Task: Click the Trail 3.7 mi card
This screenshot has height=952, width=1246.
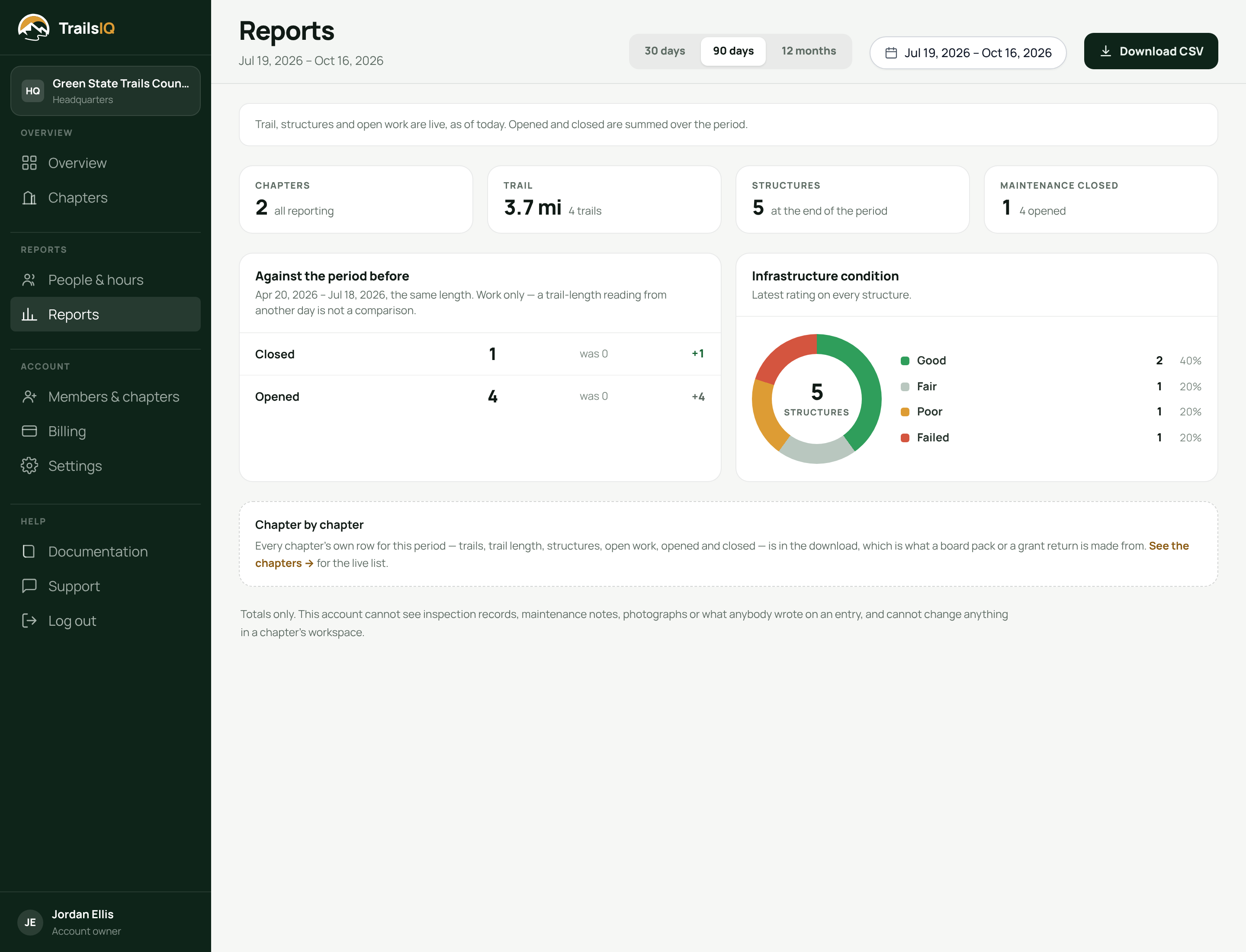Action: click(604, 199)
